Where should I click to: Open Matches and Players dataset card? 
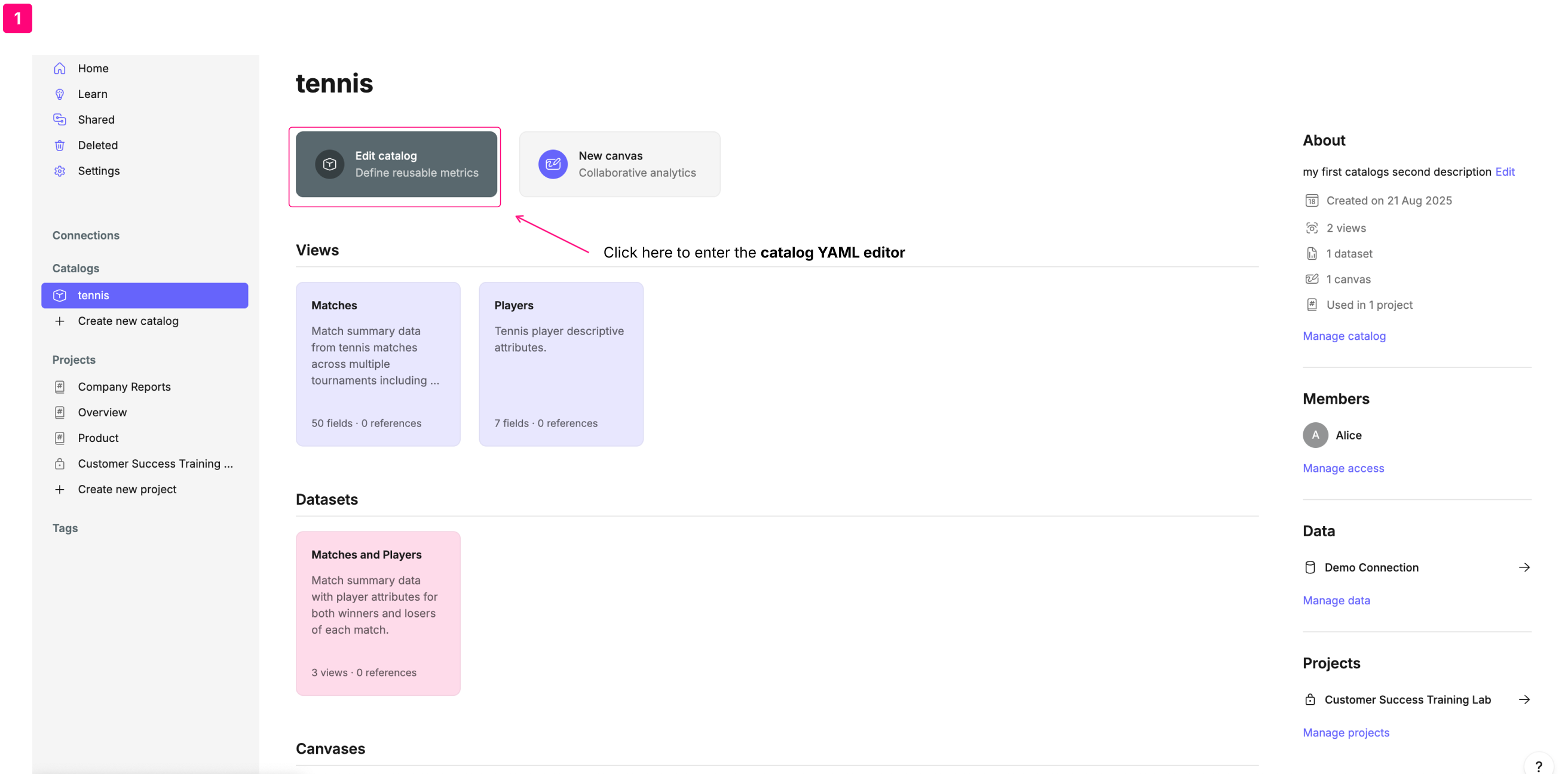pos(378,613)
